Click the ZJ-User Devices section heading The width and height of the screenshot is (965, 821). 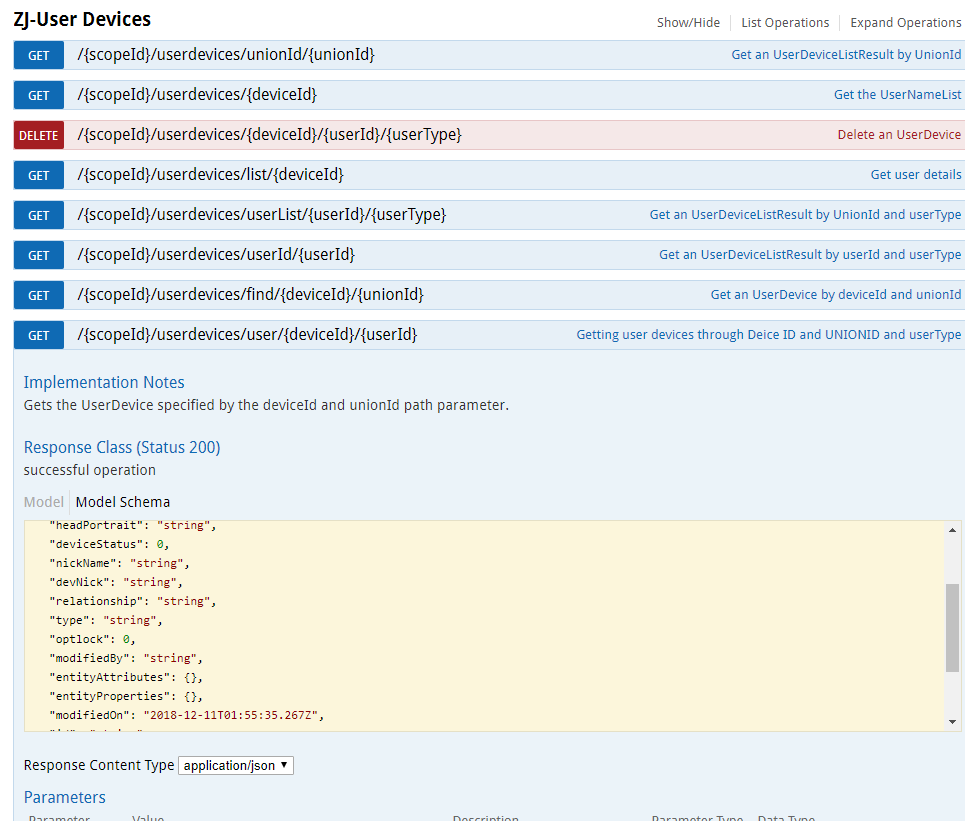[x=82, y=20]
